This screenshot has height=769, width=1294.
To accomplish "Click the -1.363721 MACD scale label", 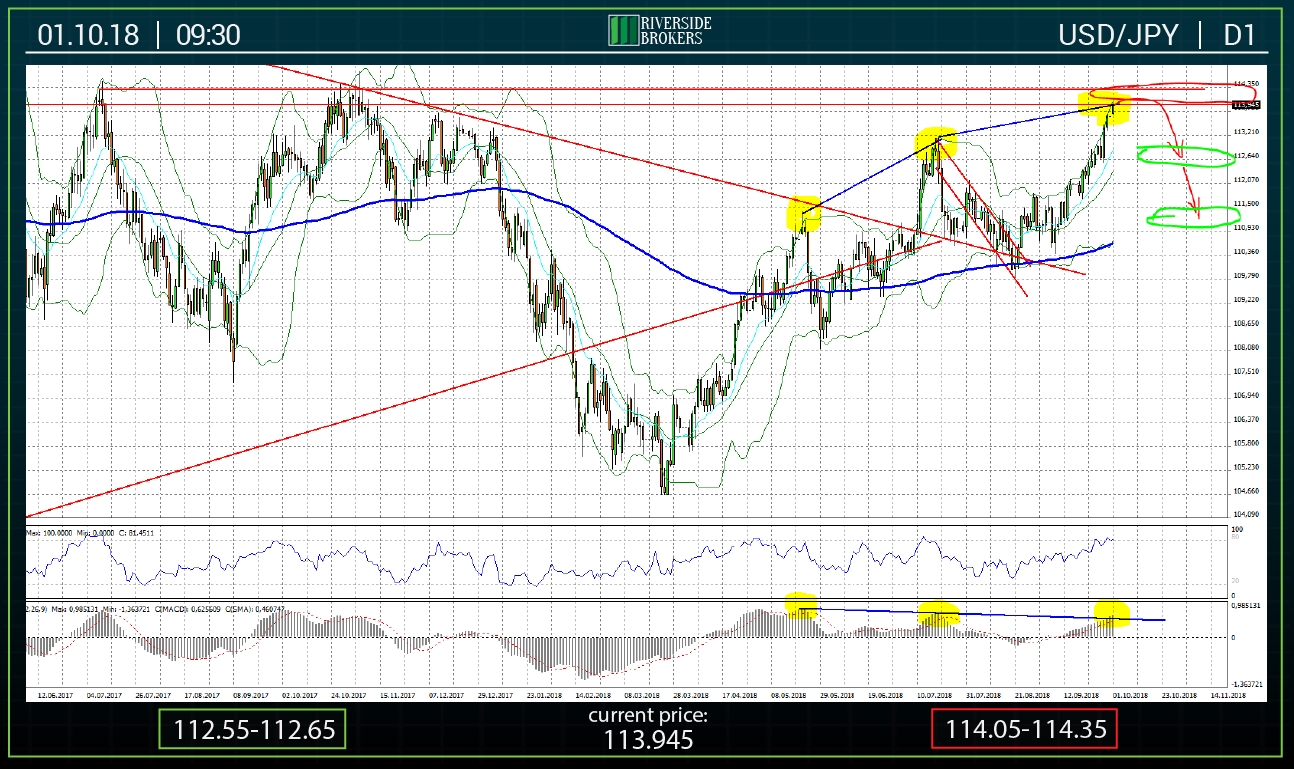I will [1247, 685].
